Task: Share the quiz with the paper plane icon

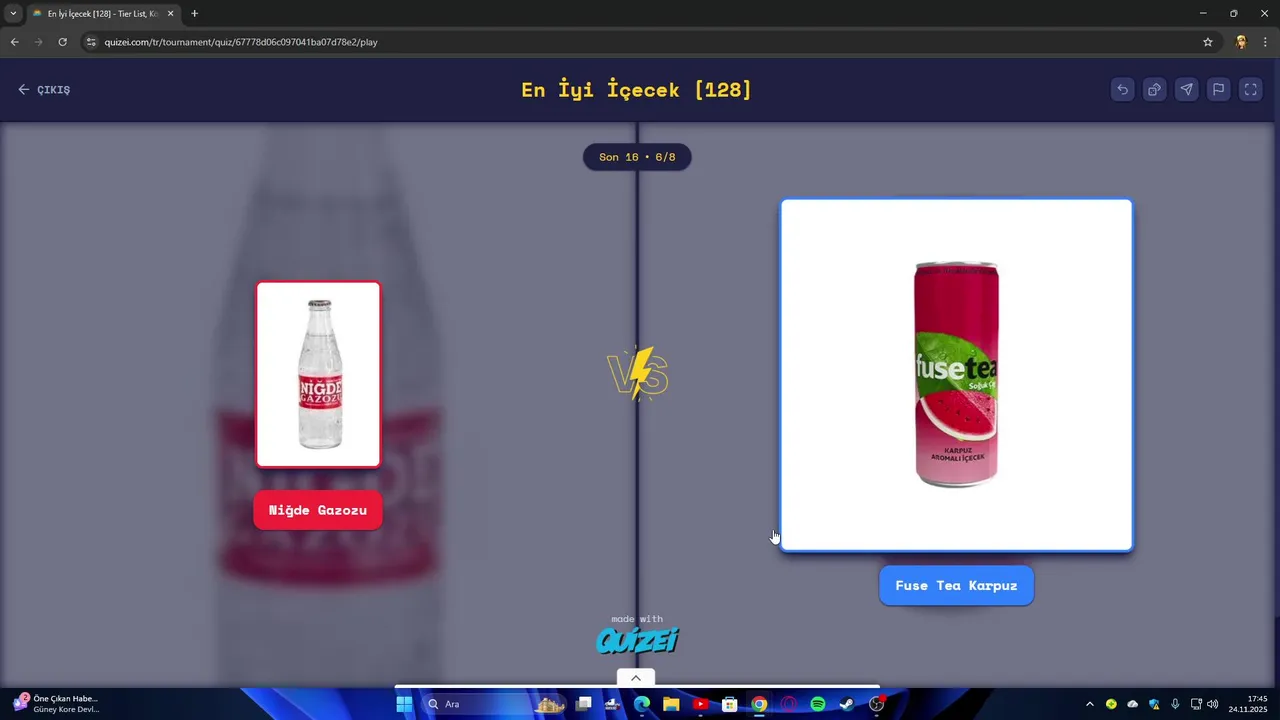Action: [1186, 90]
